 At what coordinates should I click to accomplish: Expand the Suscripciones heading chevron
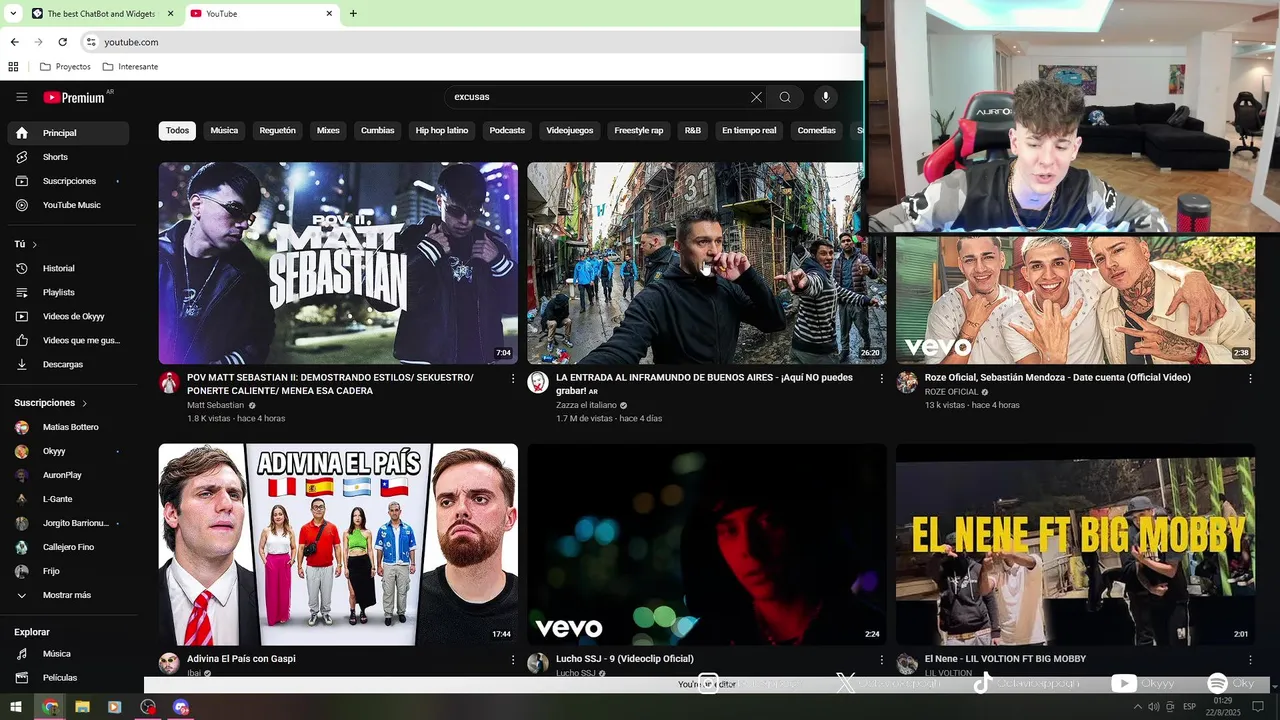click(84, 403)
